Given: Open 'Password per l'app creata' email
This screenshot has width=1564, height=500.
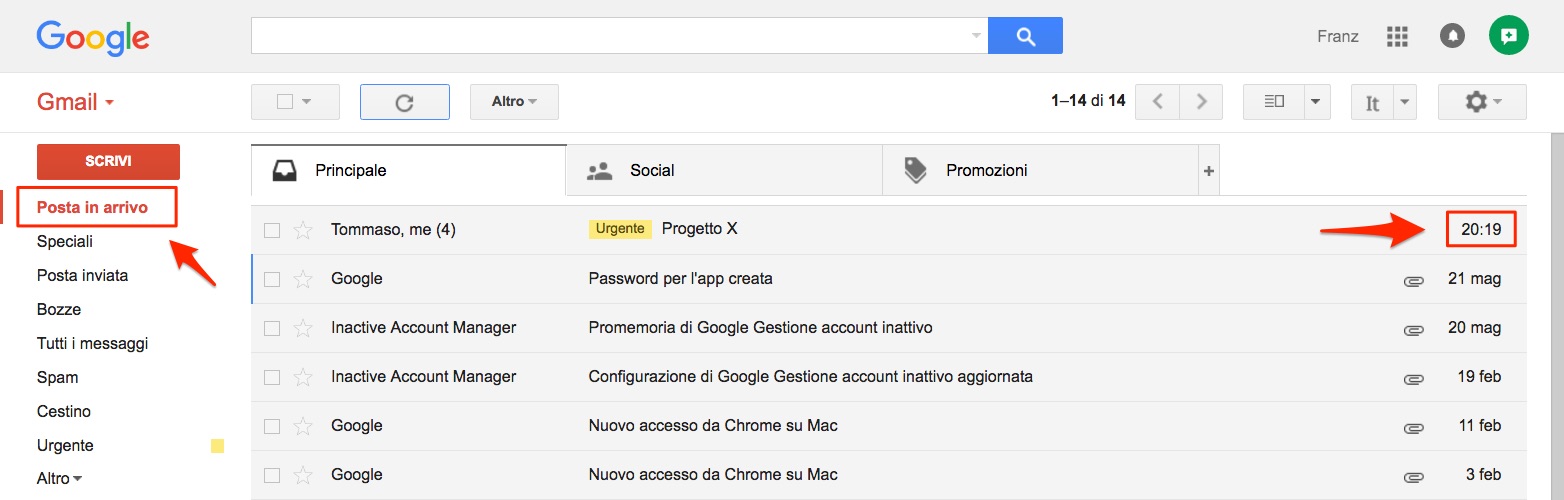Looking at the screenshot, I should point(680,279).
